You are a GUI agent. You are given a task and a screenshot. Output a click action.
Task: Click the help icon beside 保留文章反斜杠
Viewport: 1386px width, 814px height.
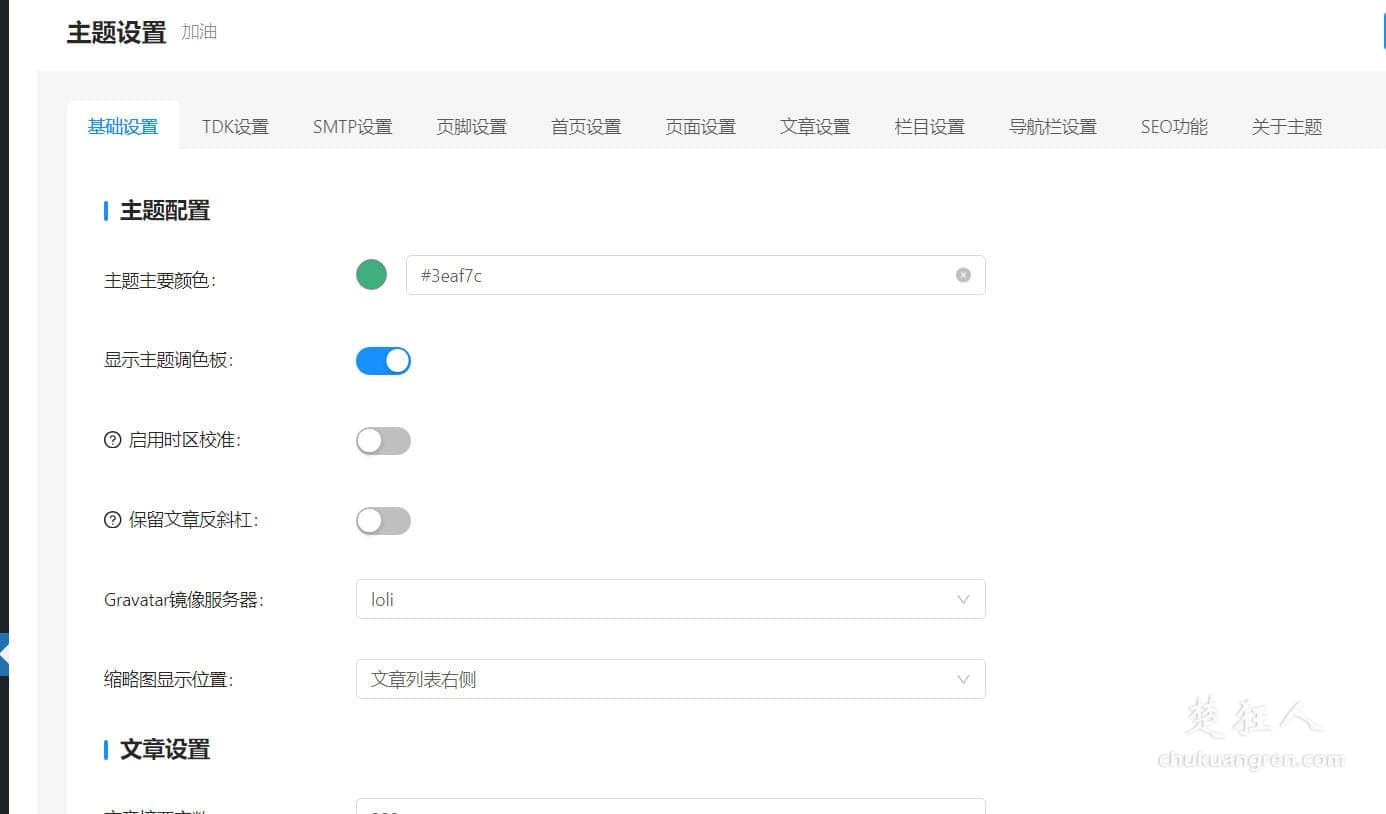pos(111,520)
